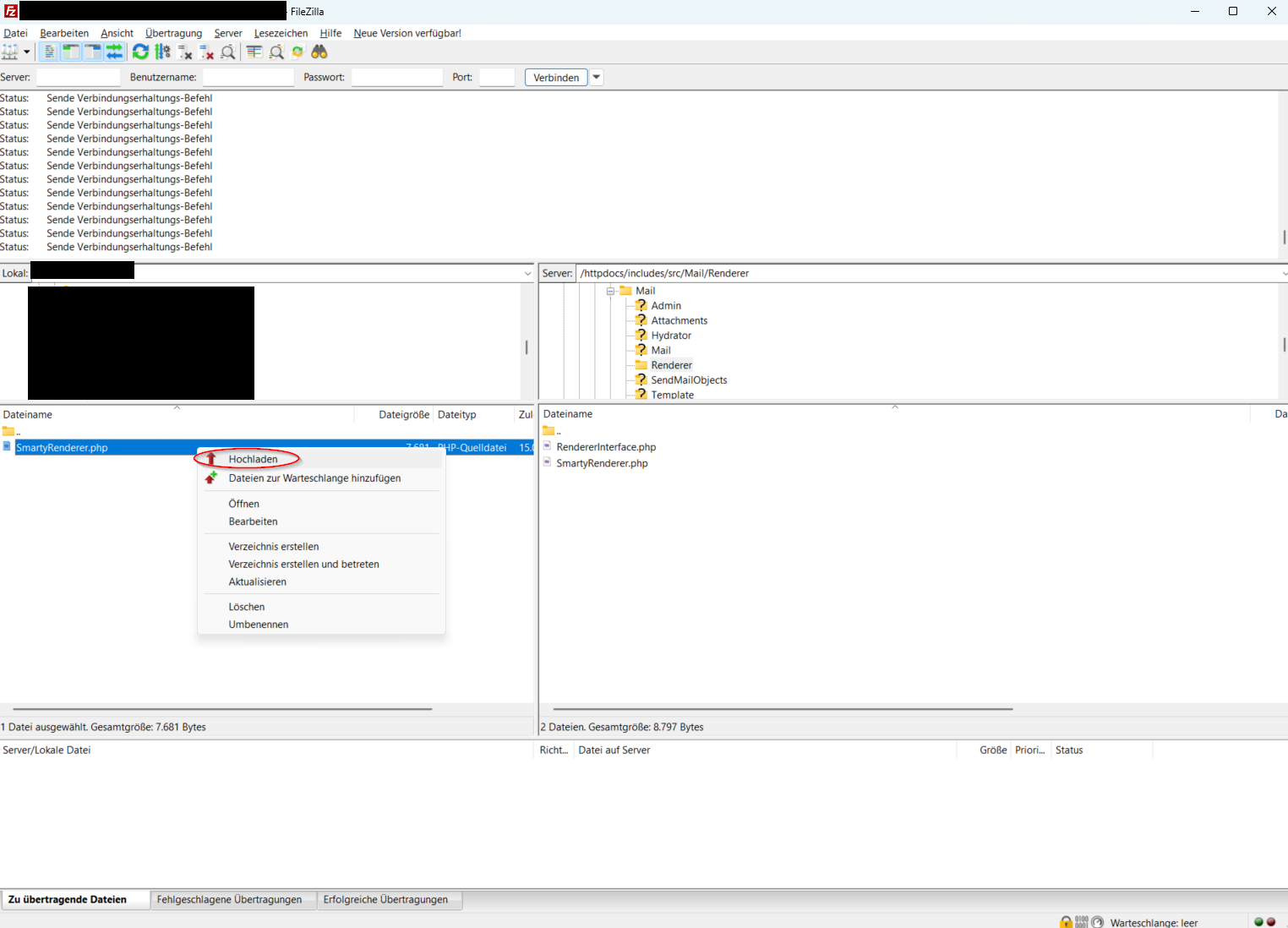Open the Datei menu
The width and height of the screenshot is (1288, 928).
15,33
